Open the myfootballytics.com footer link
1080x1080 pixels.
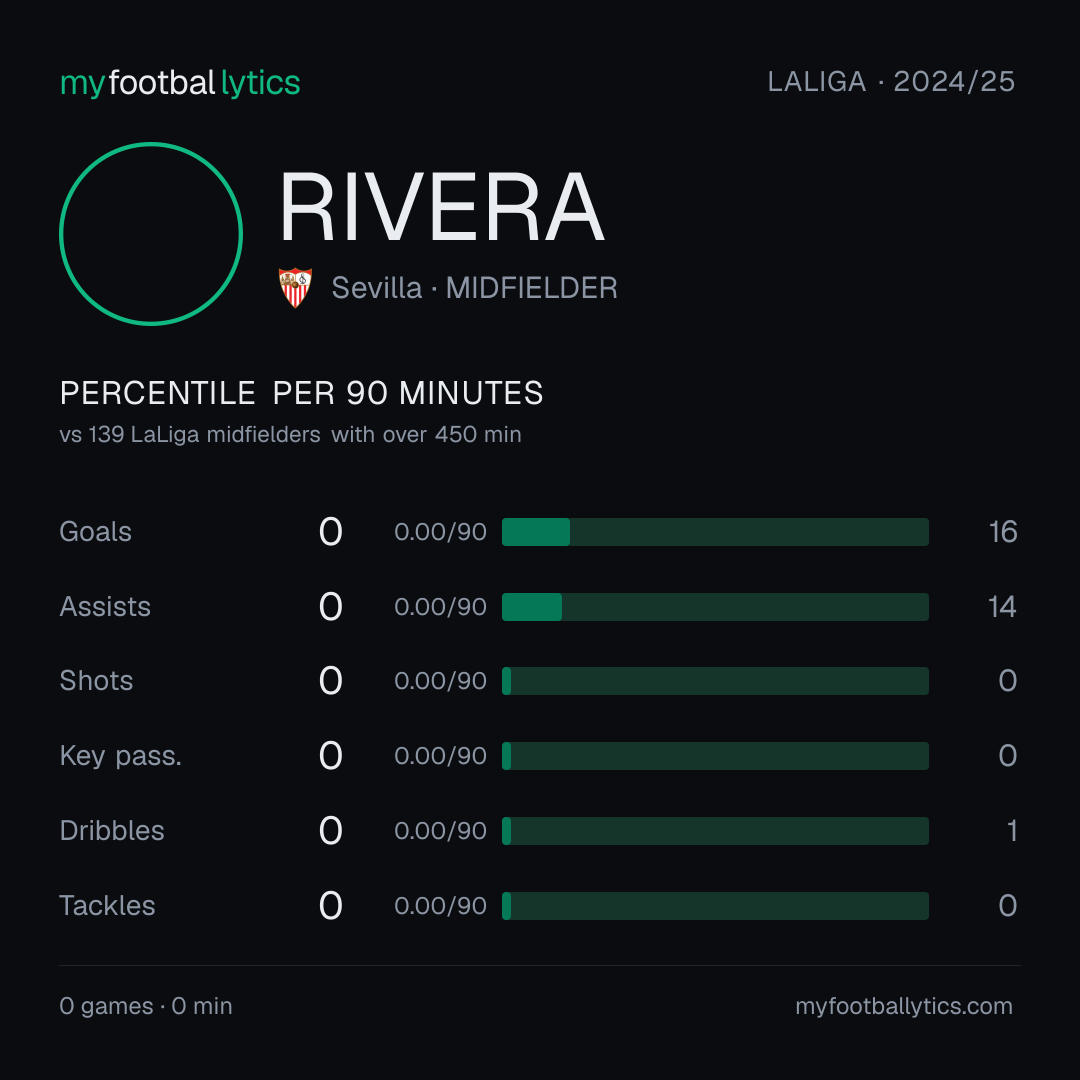click(x=904, y=1006)
